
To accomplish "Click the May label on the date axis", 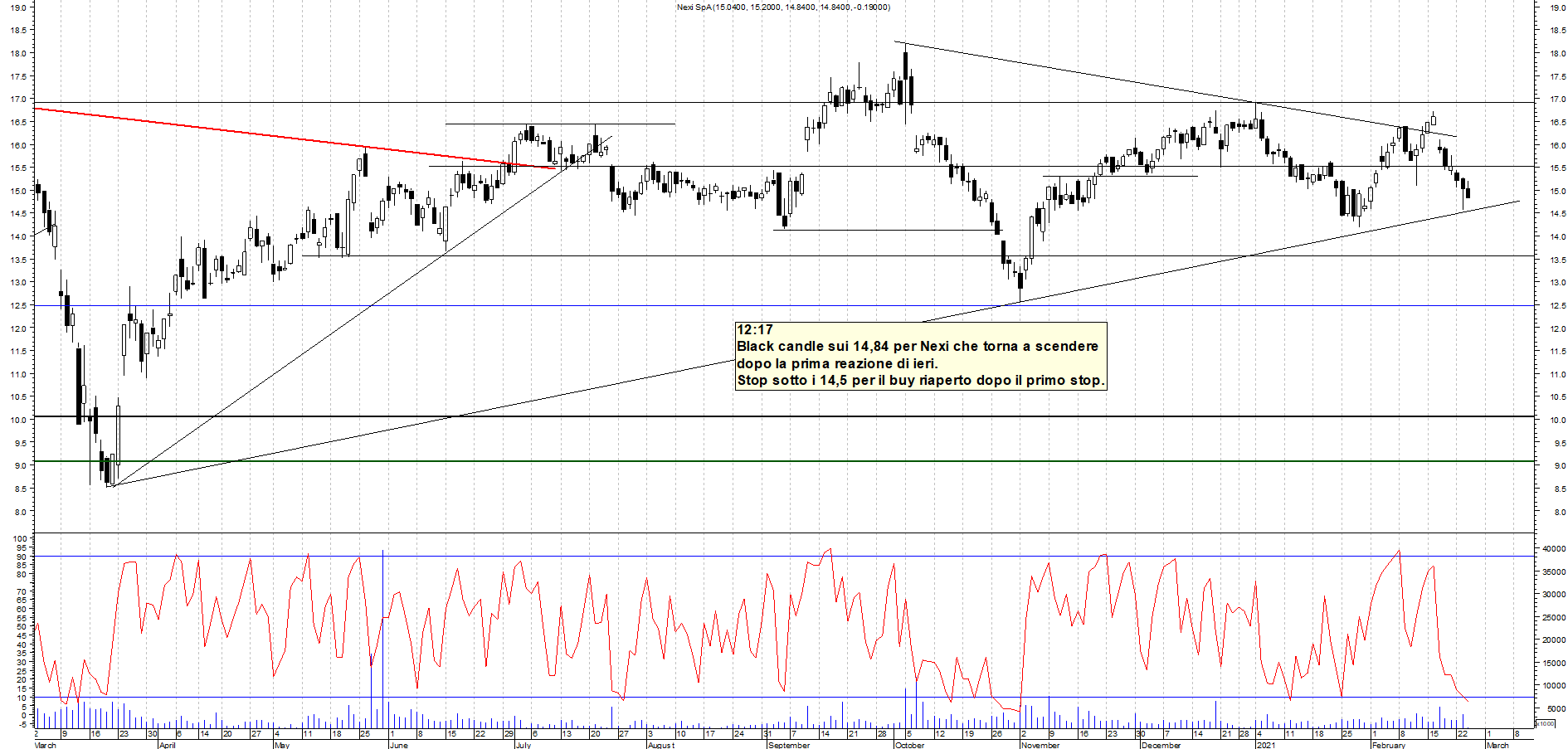I will (282, 745).
